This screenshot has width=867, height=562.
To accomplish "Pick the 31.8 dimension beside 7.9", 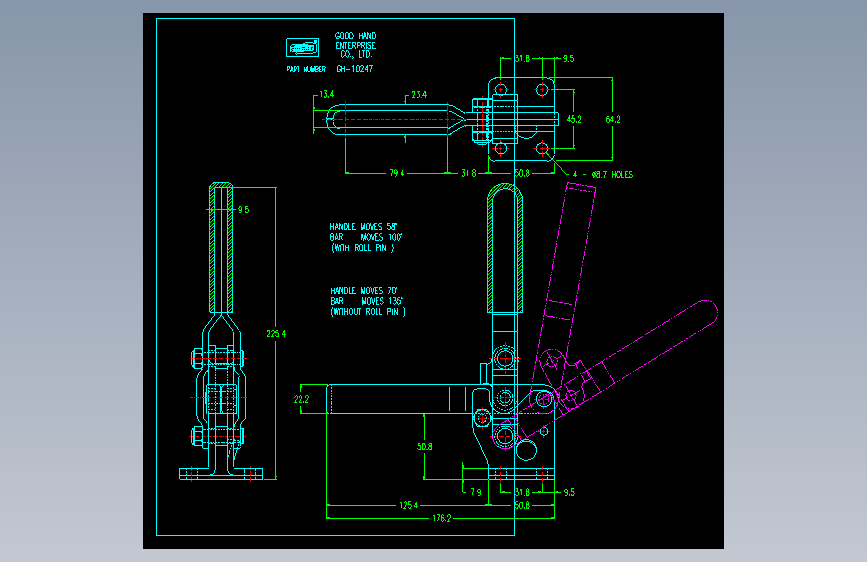I will coord(522,492).
